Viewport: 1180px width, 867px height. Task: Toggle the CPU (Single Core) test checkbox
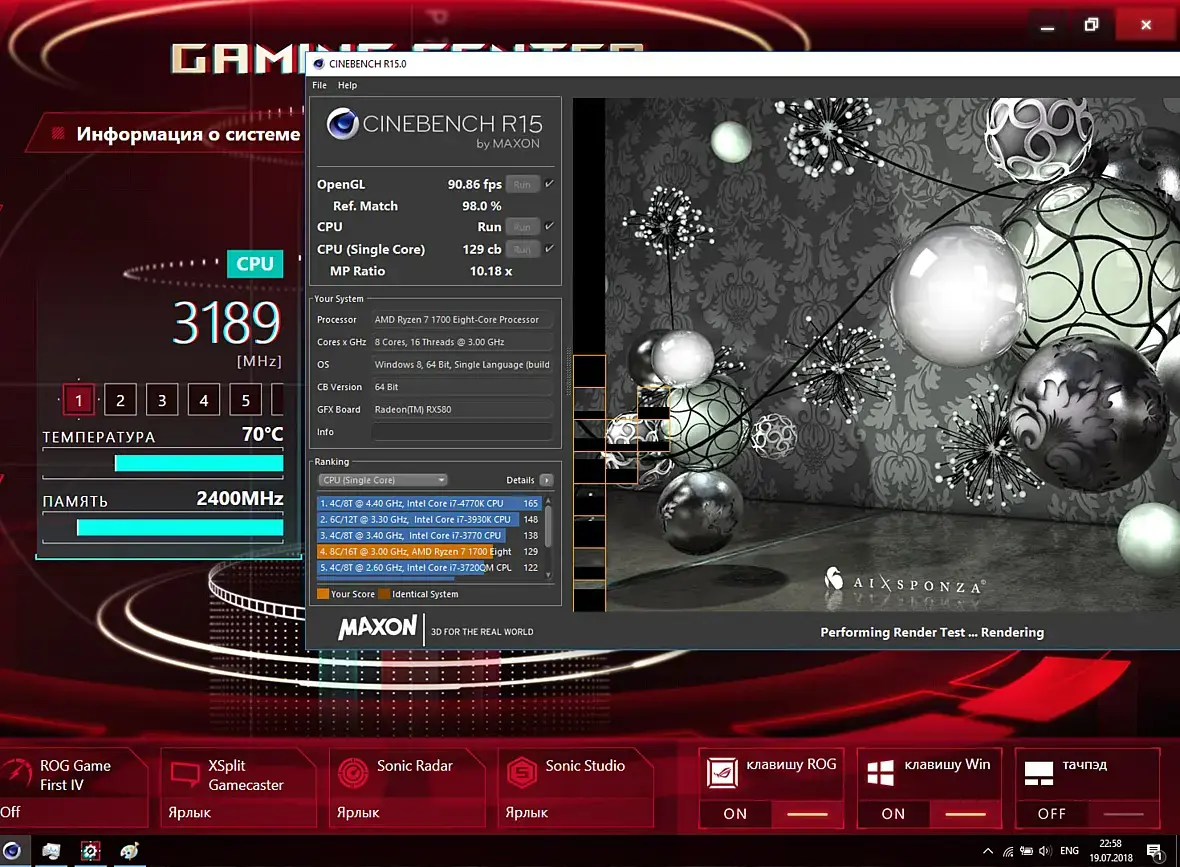pyautogui.click(x=549, y=248)
